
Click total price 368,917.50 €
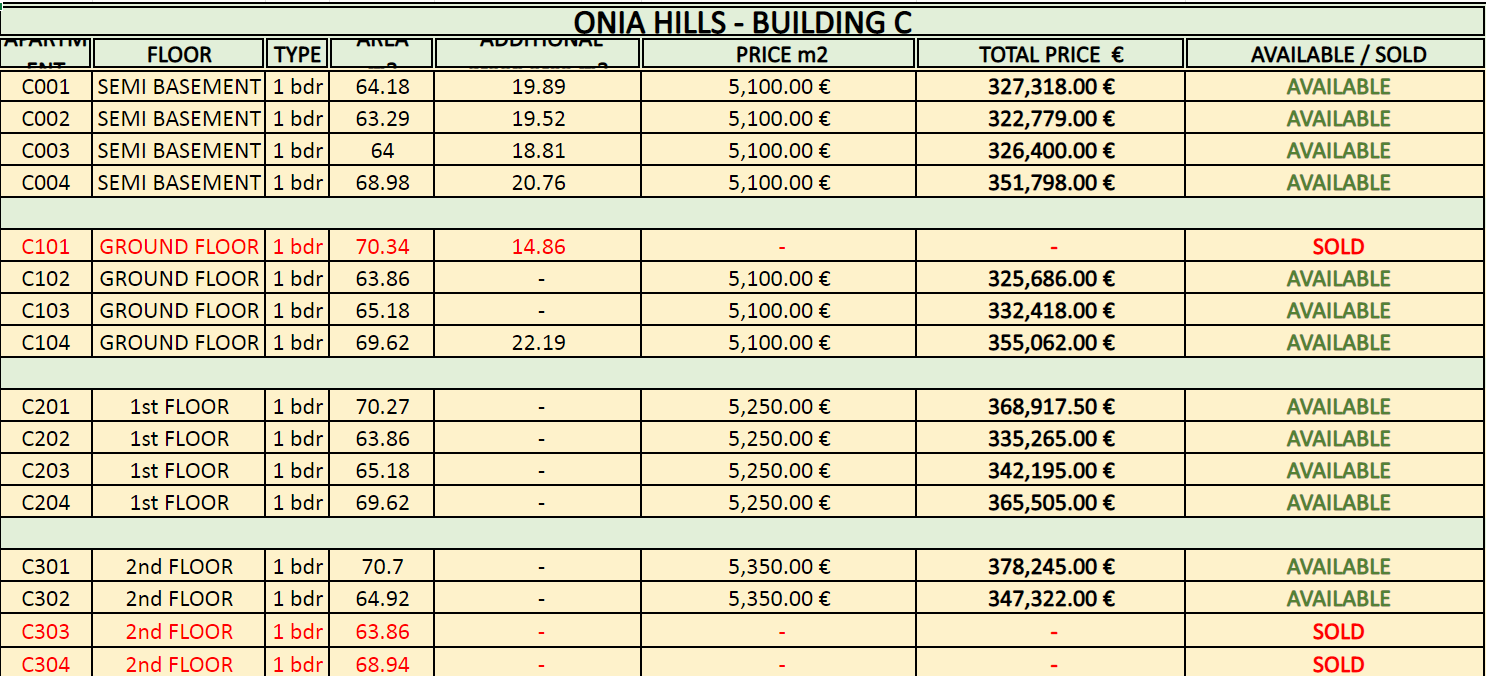(1051, 407)
